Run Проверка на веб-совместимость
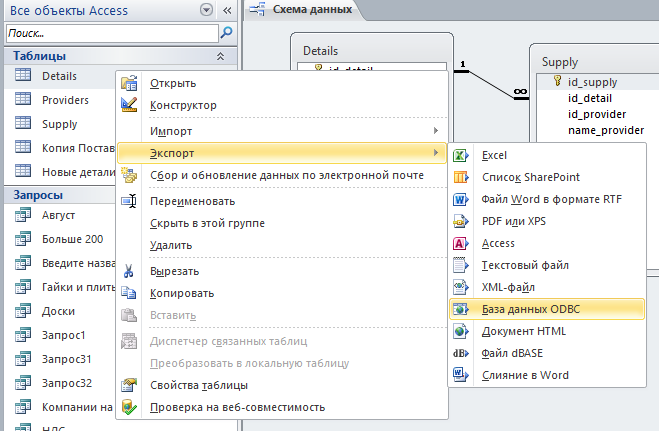The height and width of the screenshot is (431, 659). tap(282, 407)
